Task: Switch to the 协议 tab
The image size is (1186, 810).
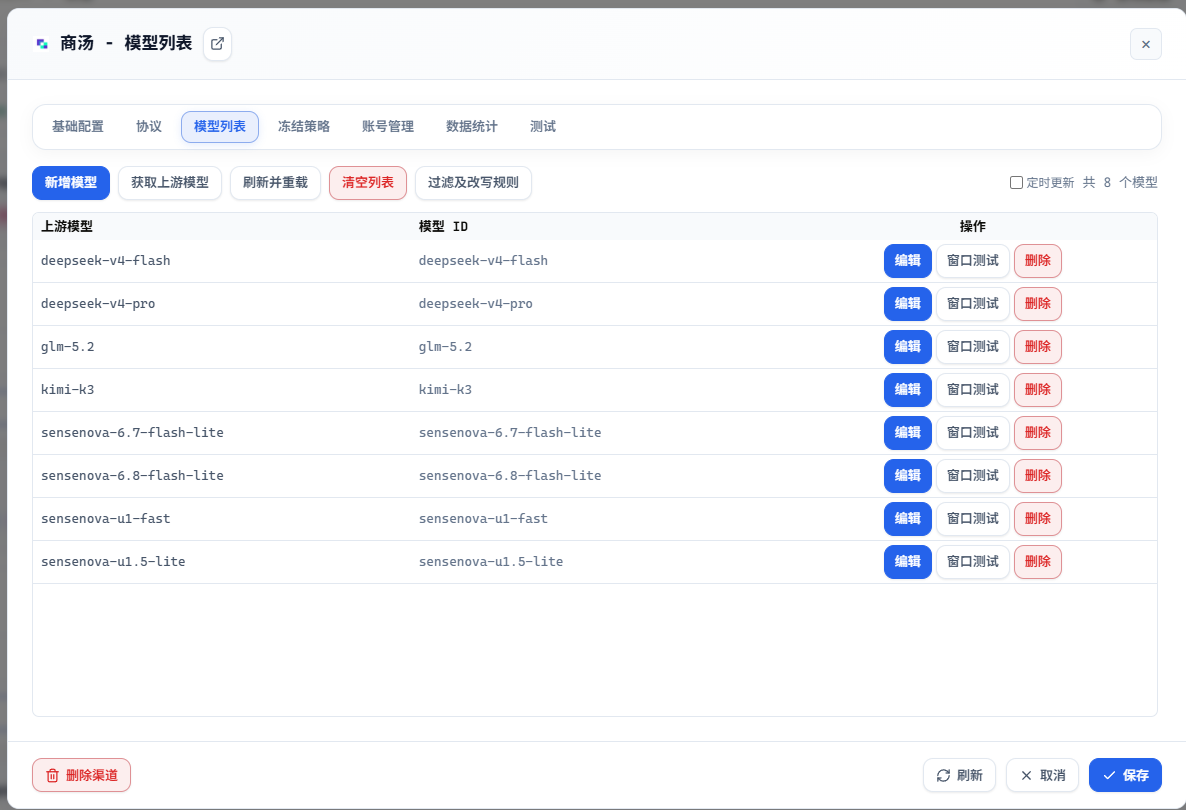Action: pos(149,126)
